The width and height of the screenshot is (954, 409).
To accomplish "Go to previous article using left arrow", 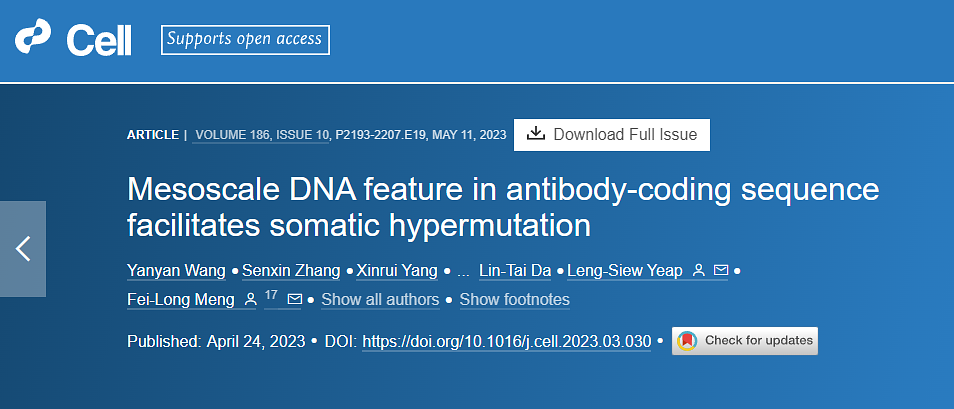I will 23,249.
